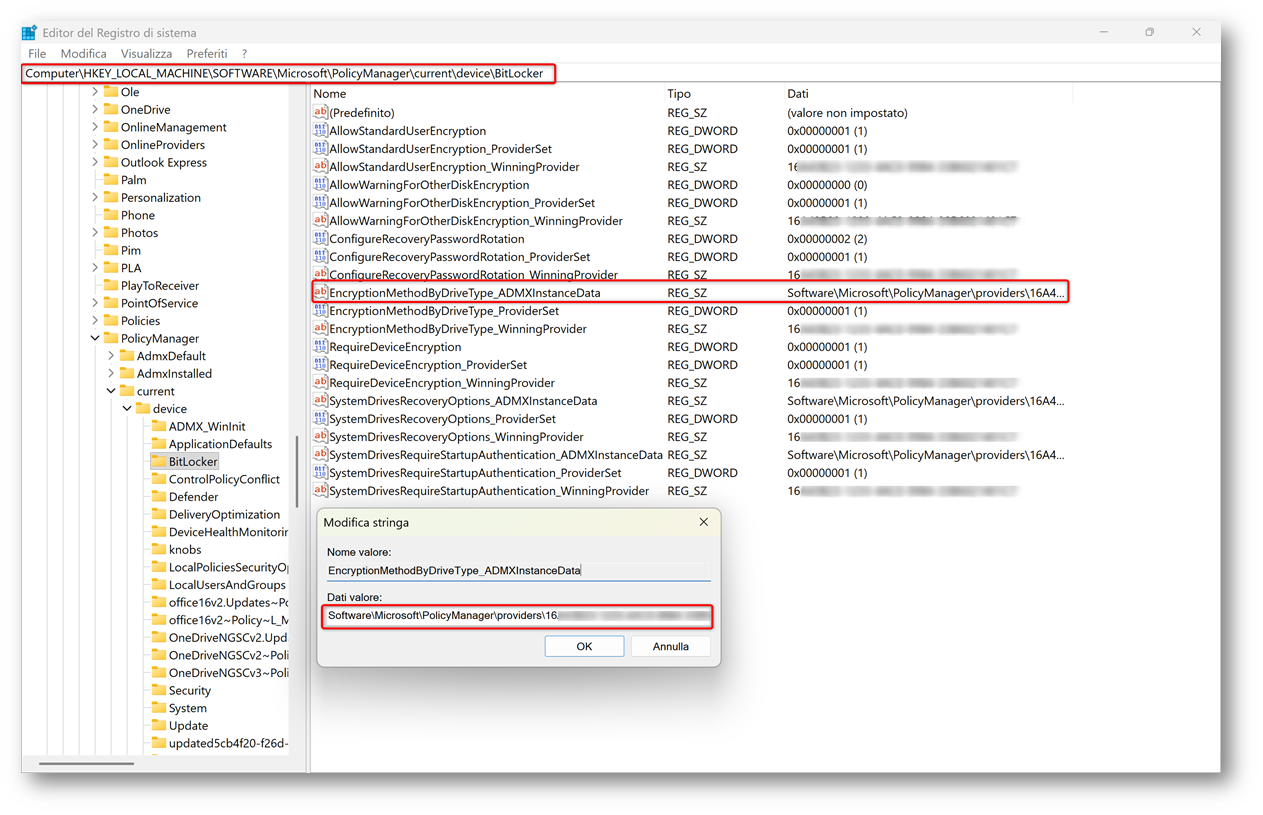Click the tree pane vertical scrollbar thumb
This screenshot has width=1263, height=815.
(297, 471)
